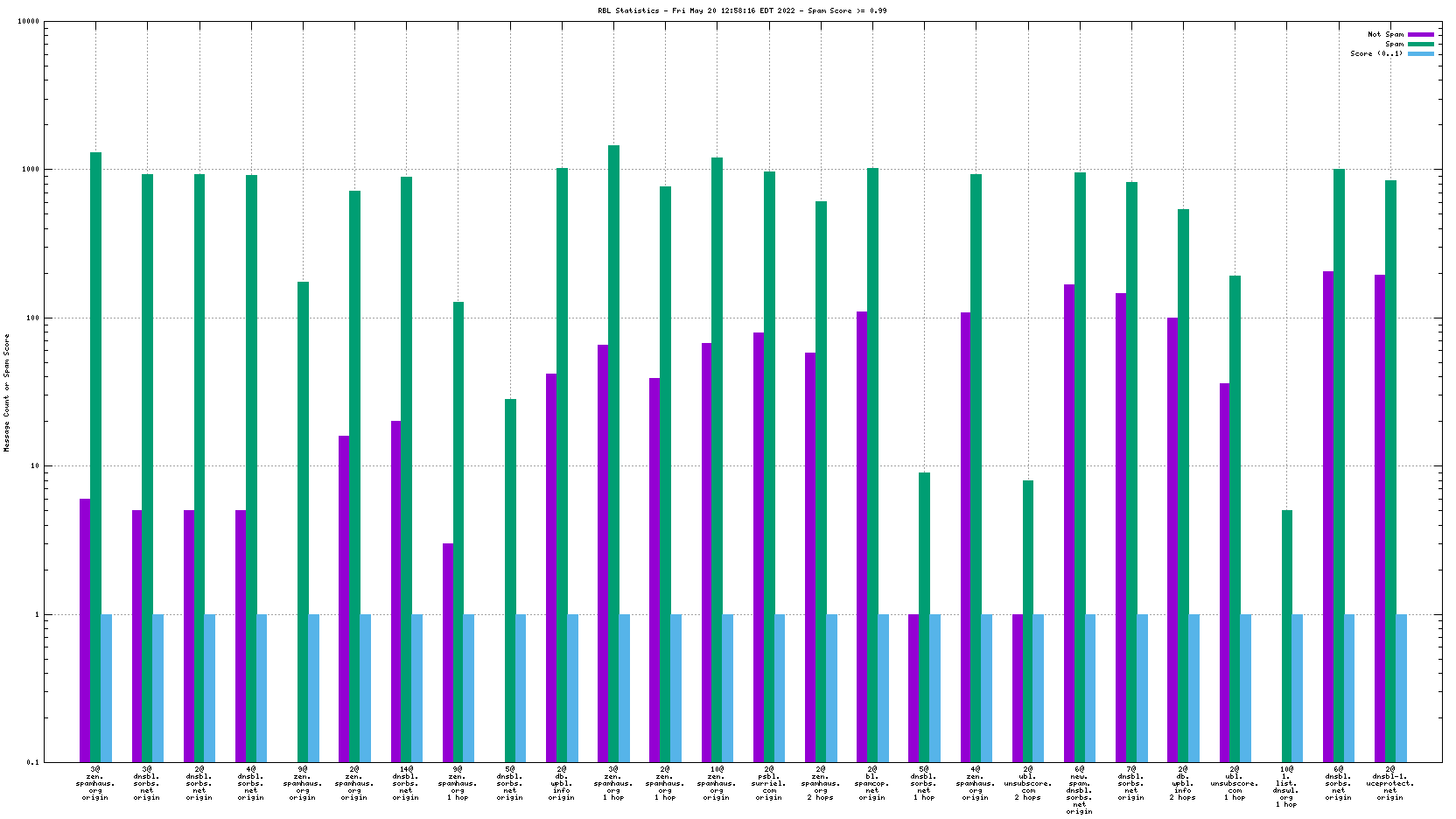Click the y-axis label Message Count or Spam Score
Image resolution: width=1456 pixels, height=819 pixels.
click(7, 393)
